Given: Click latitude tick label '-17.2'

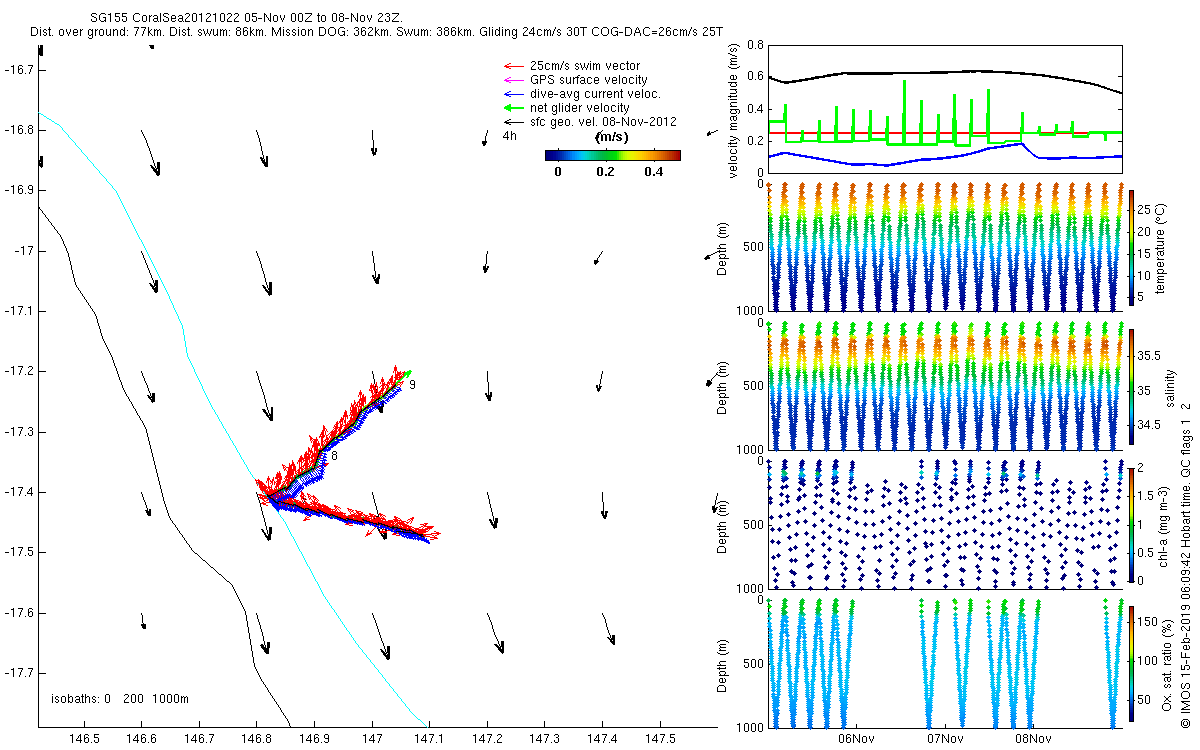Looking at the screenshot, I should pyautogui.click(x=17, y=371).
